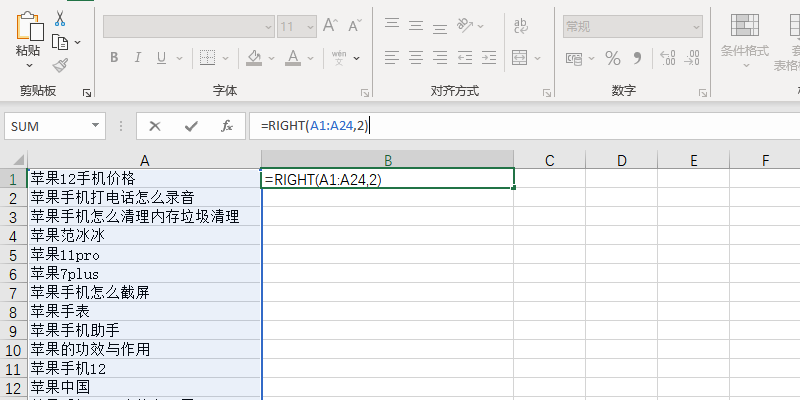Open the underline style dropdown arrow
This screenshot has width=800, height=400.
pyautogui.click(x=179, y=58)
